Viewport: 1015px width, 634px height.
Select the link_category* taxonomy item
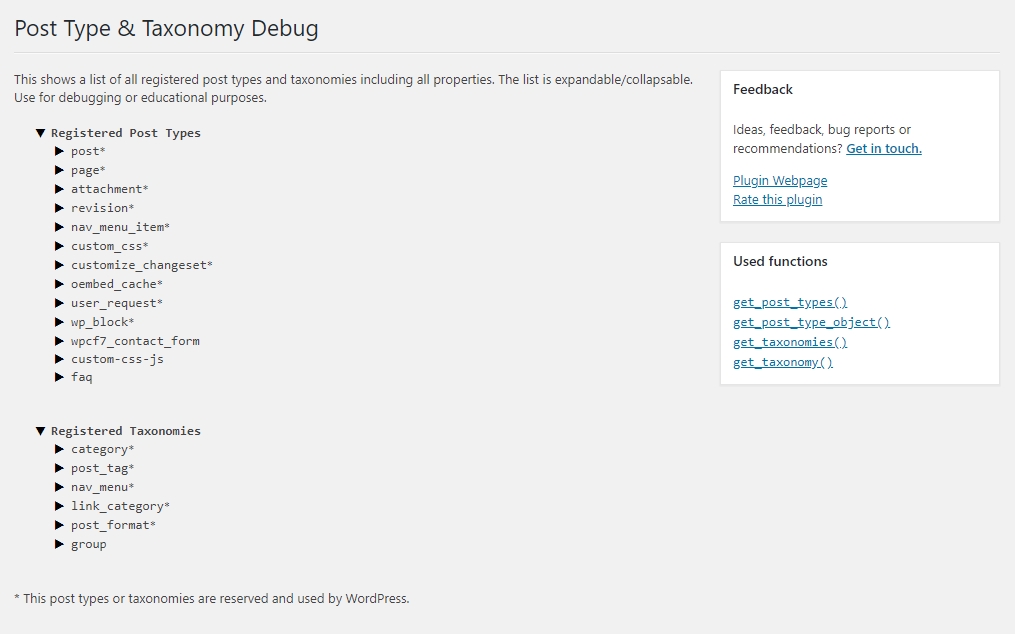coord(120,506)
